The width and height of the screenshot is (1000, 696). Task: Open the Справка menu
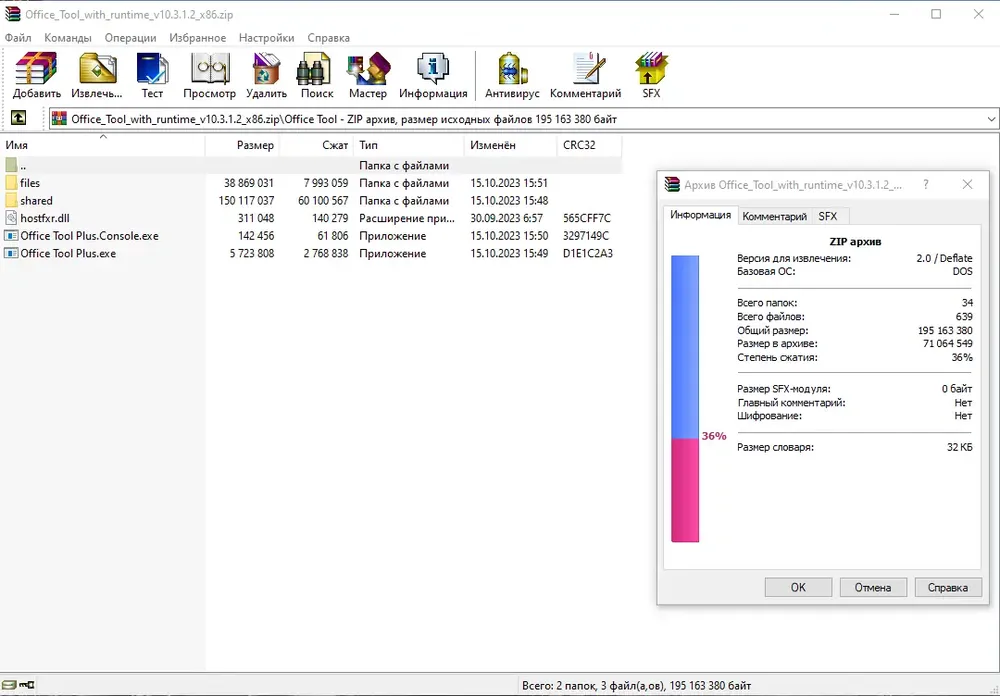[328, 38]
